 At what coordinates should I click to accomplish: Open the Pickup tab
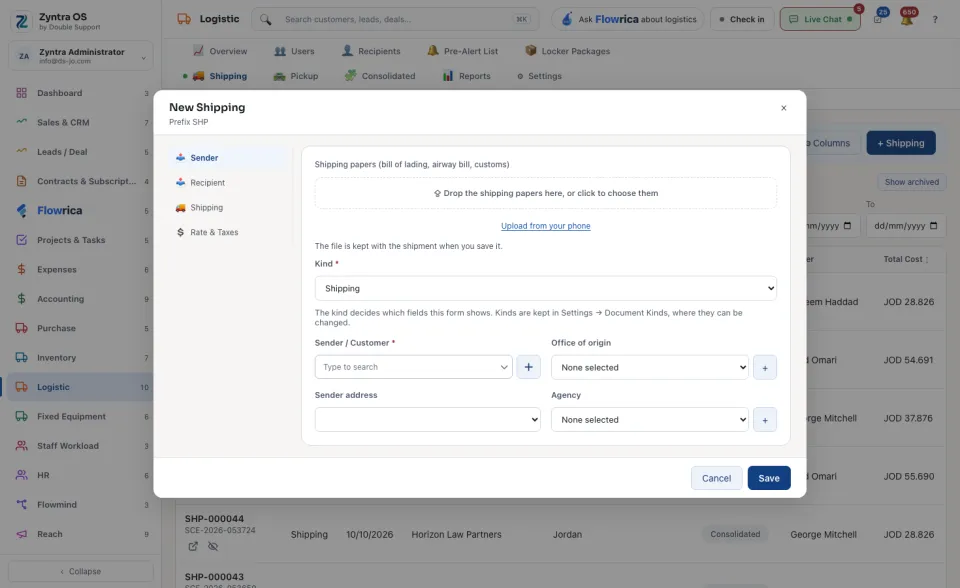point(296,76)
